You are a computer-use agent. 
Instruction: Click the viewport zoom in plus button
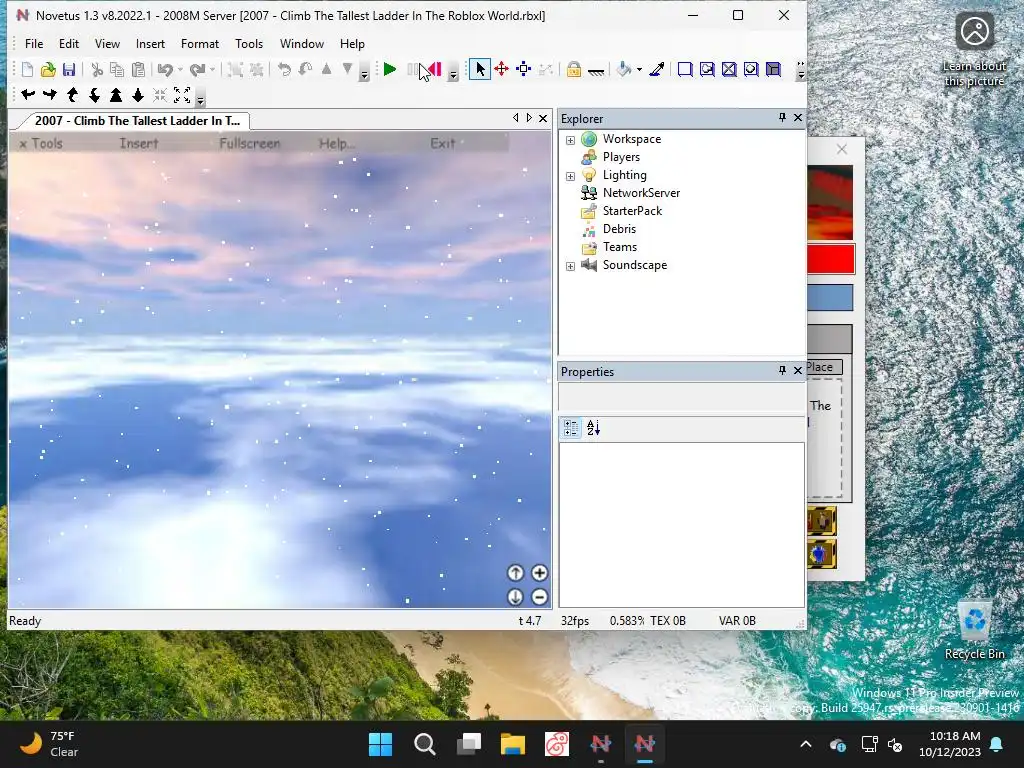[x=539, y=573]
